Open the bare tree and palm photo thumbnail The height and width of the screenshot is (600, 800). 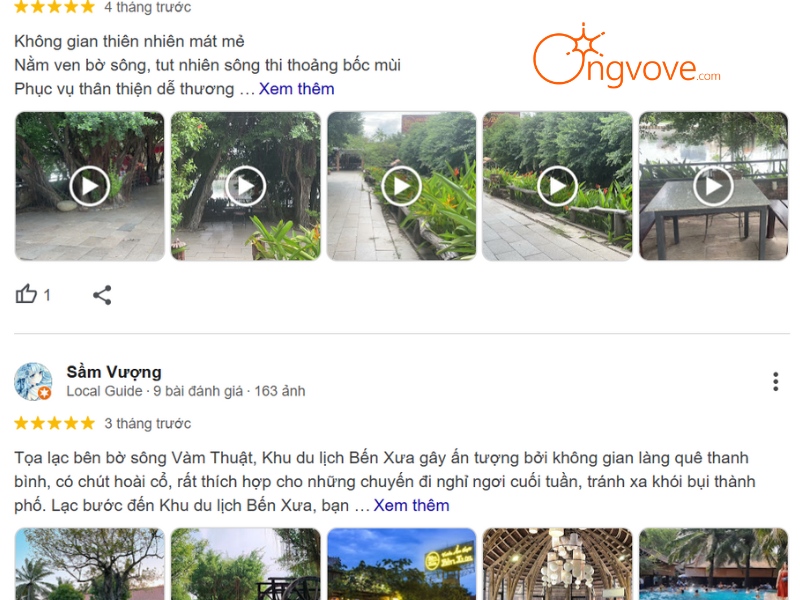coord(90,564)
